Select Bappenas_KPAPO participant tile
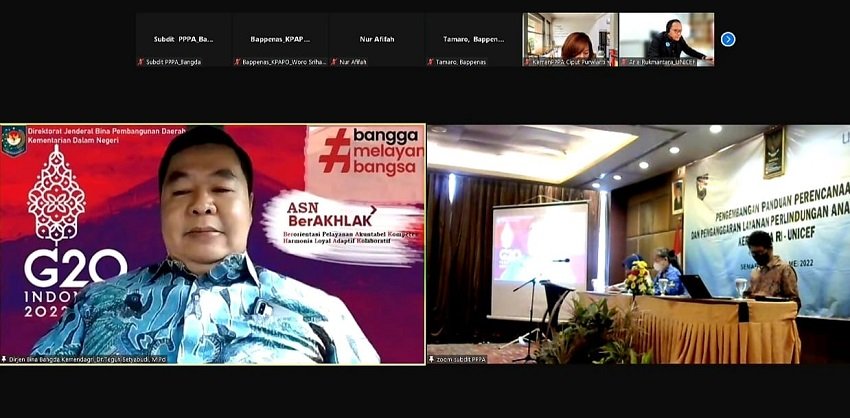This screenshot has height=418, width=850. pos(280,40)
